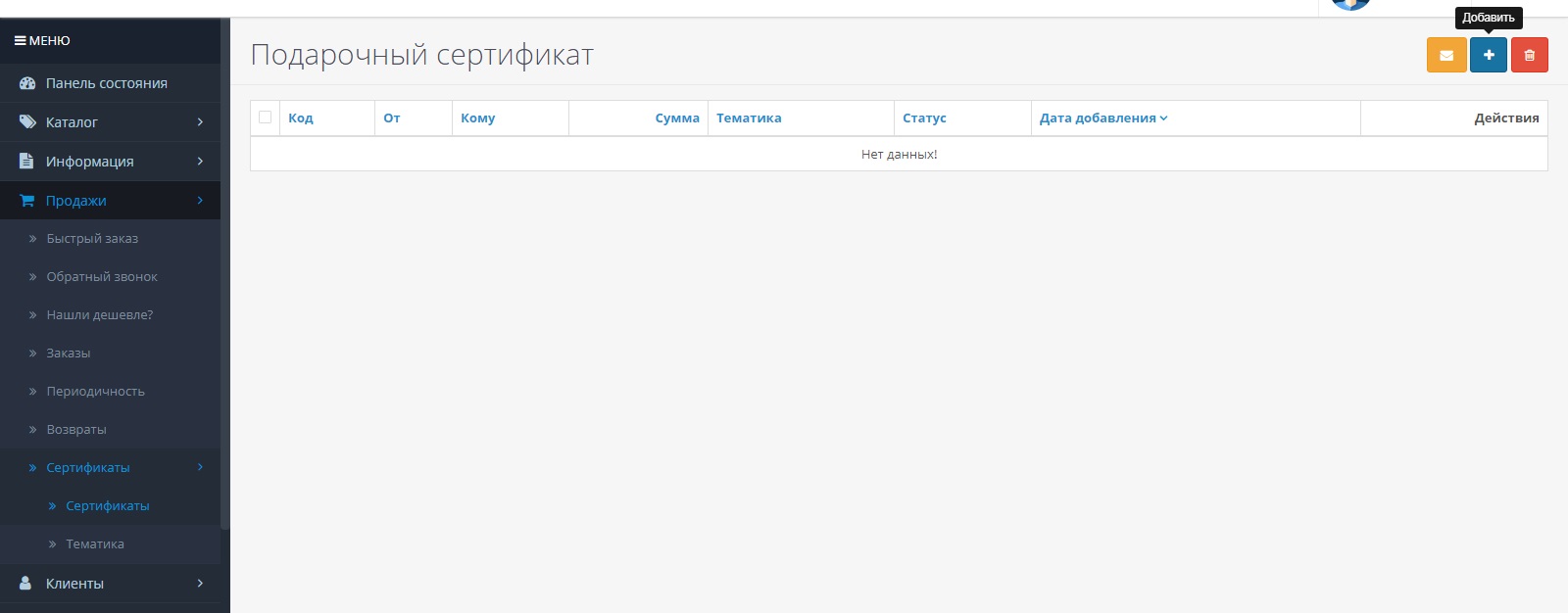The width and height of the screenshot is (1568, 613).
Task: Click the hamburger menu icon
Action: [x=20, y=41]
